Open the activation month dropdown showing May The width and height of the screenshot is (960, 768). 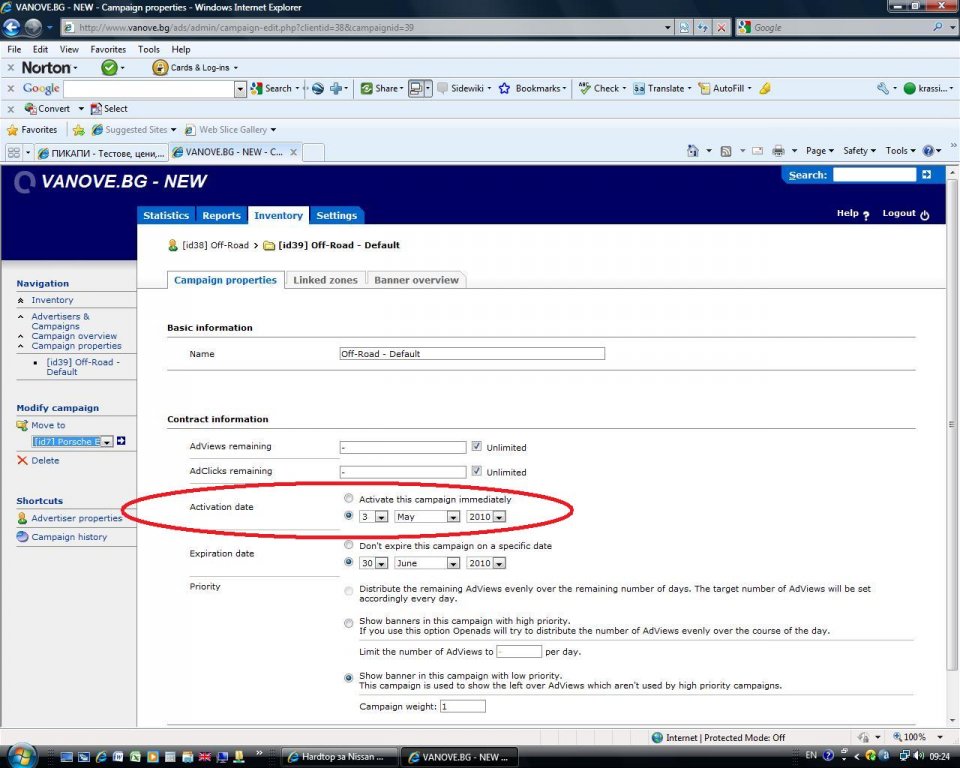coord(426,517)
